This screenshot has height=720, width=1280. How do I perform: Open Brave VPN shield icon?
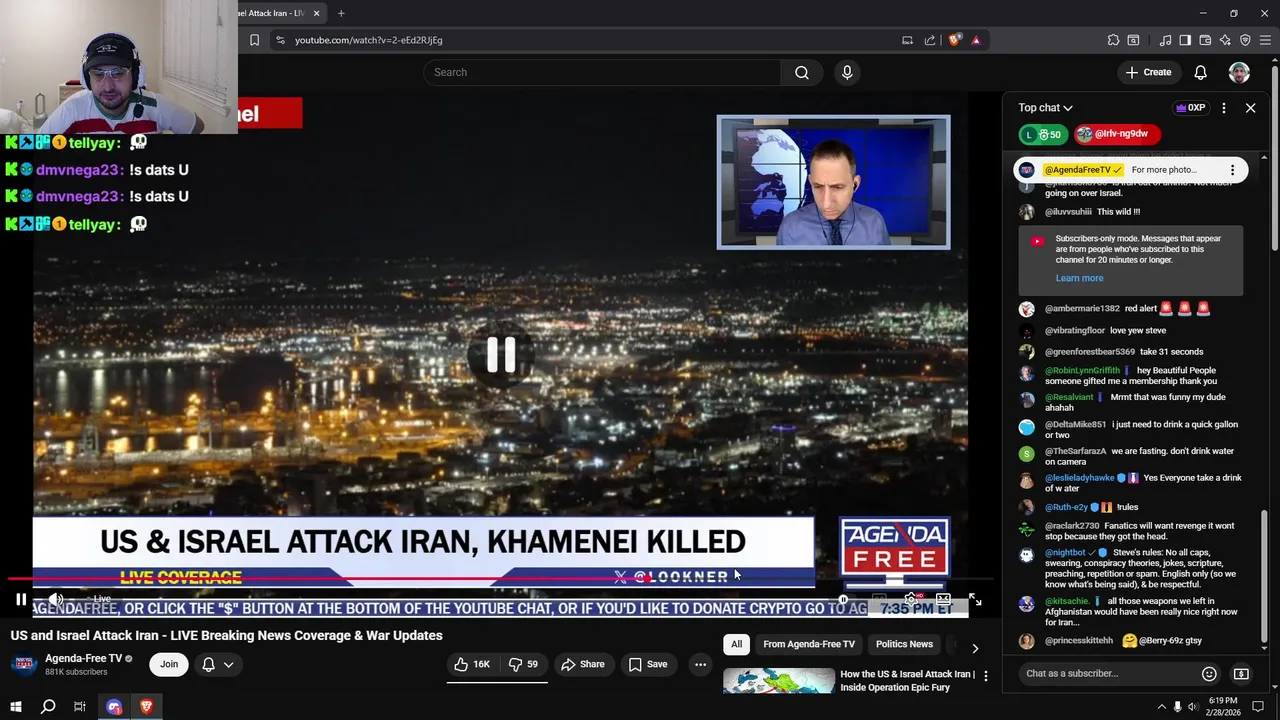point(1245,40)
